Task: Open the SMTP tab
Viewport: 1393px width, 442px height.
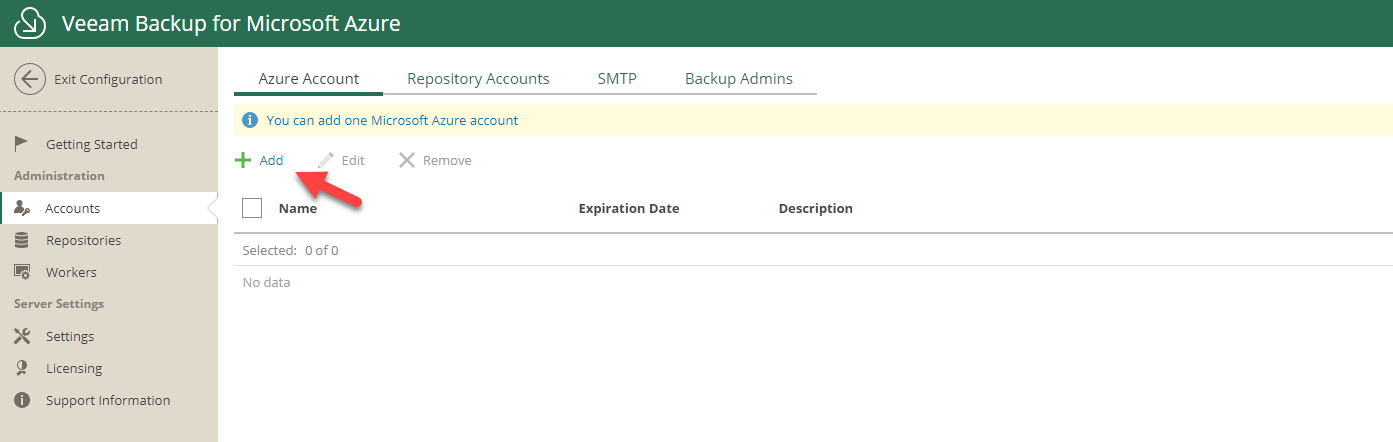Action: 617,79
